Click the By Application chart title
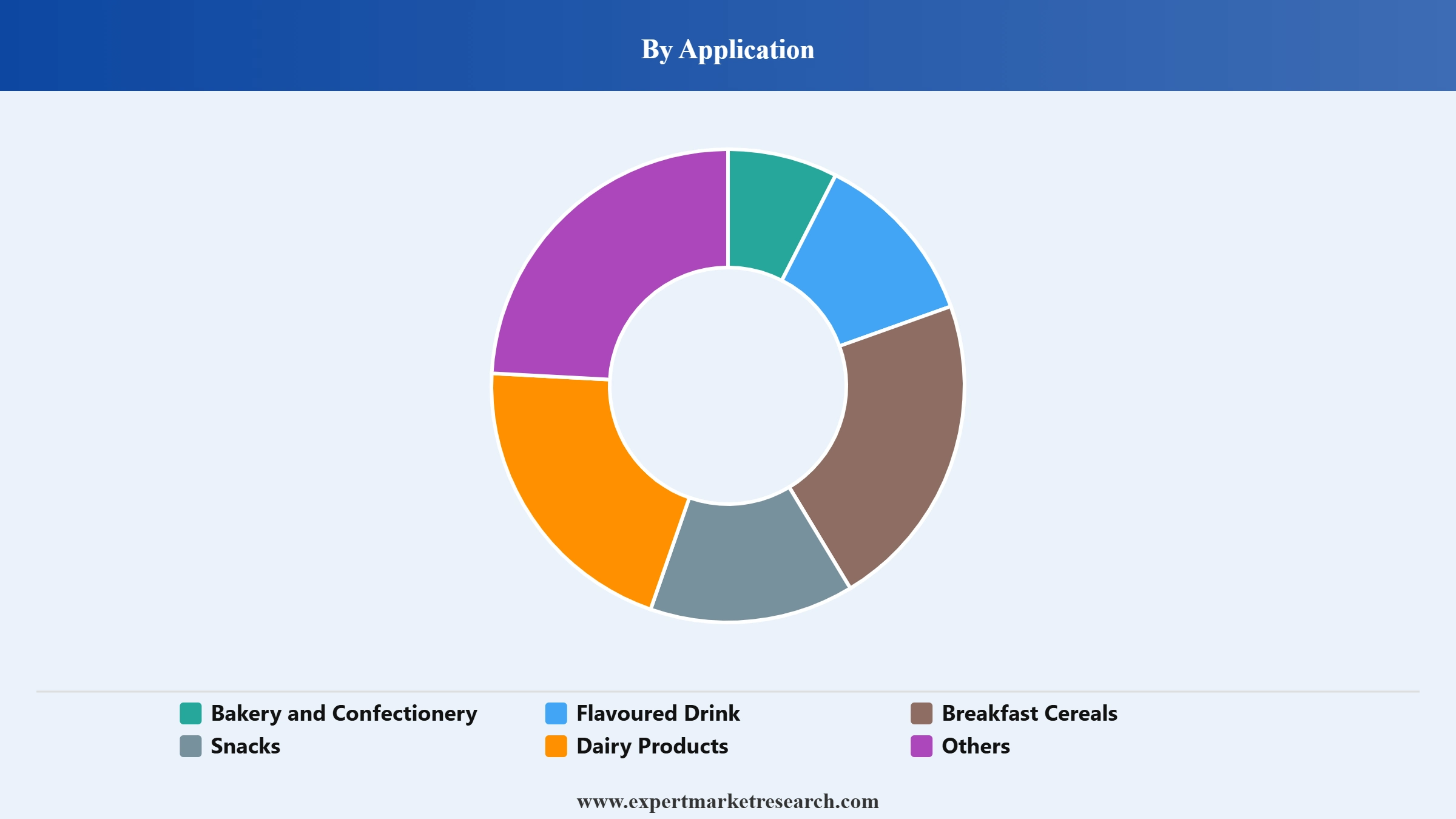Image resolution: width=1456 pixels, height=819 pixels. point(728,50)
